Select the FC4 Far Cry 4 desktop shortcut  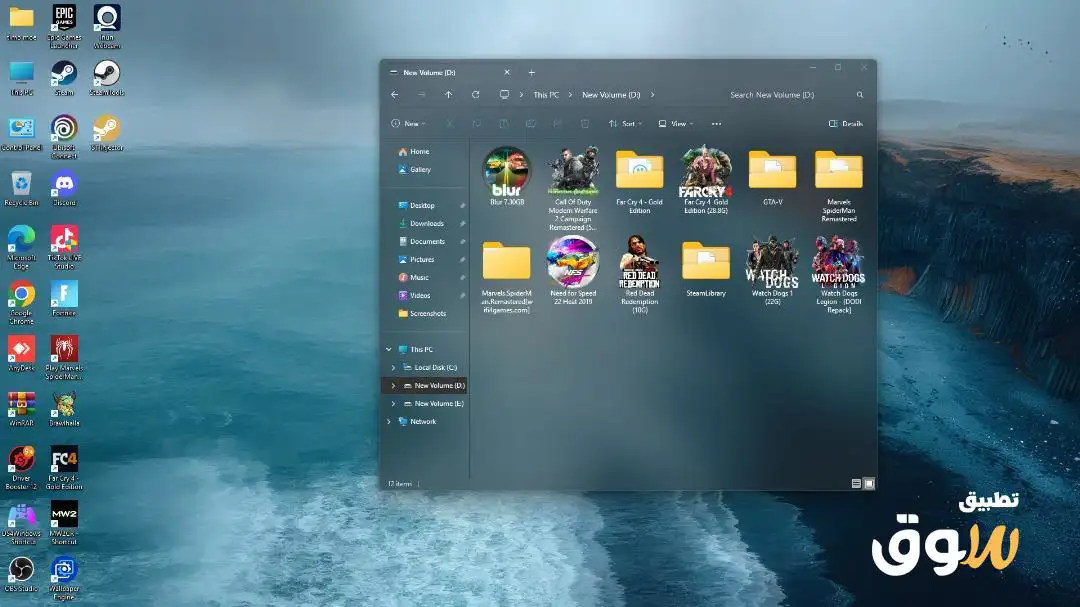coord(64,467)
